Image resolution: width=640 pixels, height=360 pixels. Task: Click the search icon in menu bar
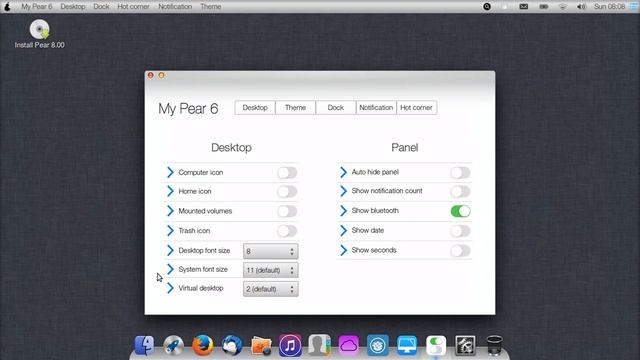487,7
